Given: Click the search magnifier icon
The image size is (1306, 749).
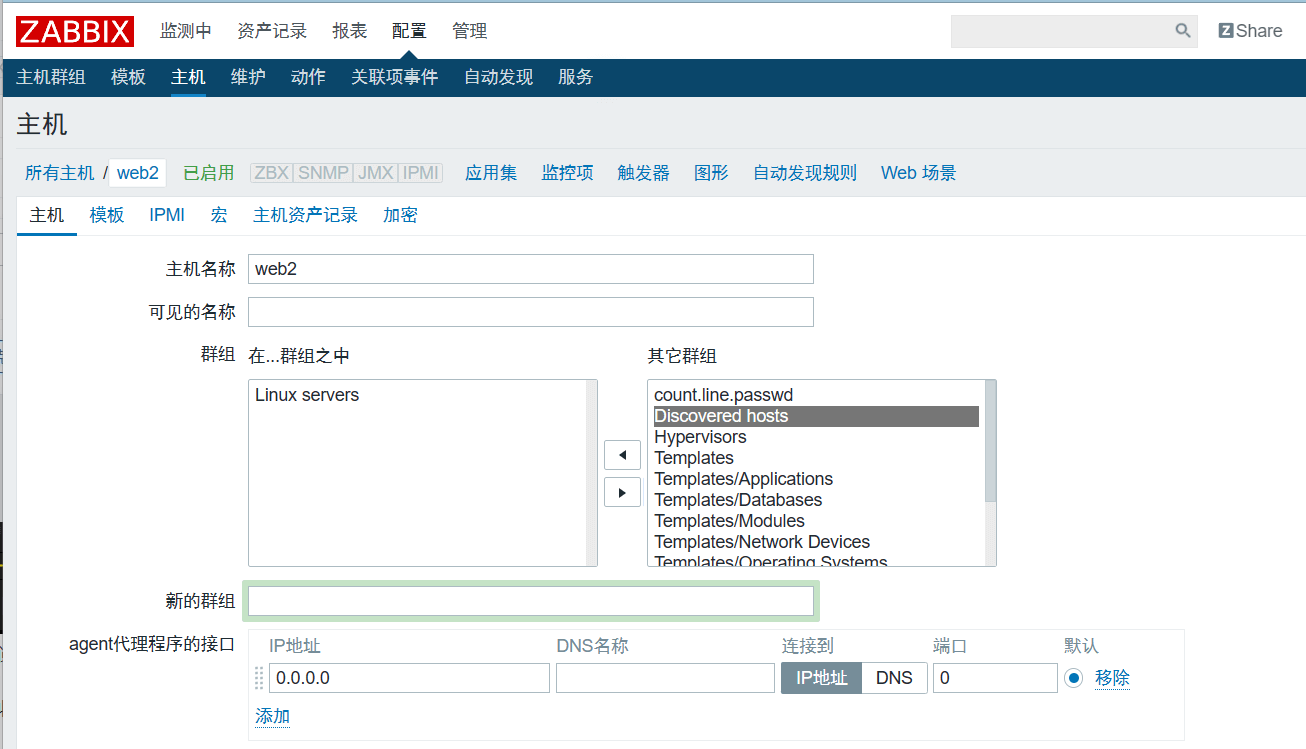Looking at the screenshot, I should (1183, 31).
